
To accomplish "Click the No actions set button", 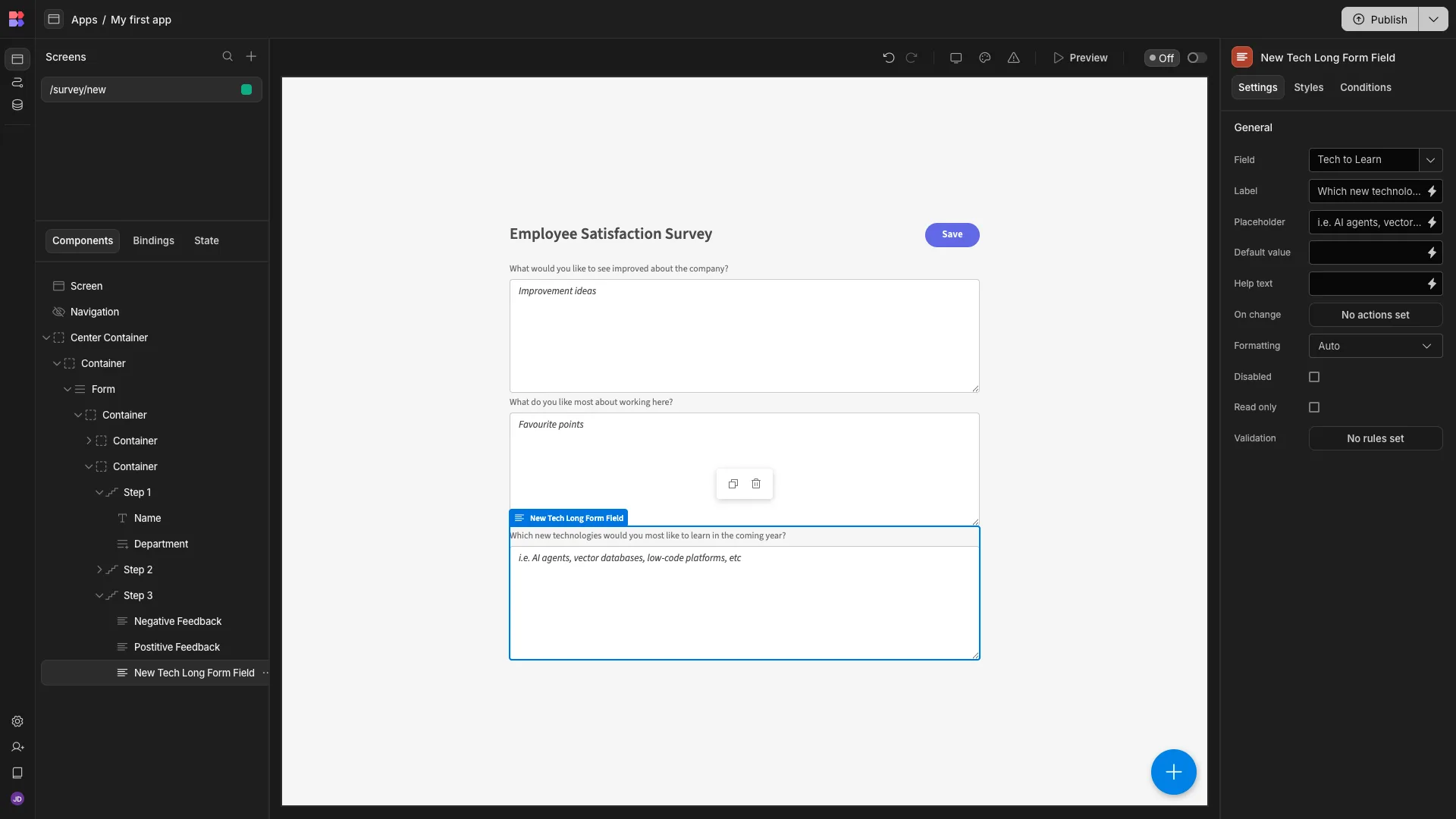I will click(1376, 315).
